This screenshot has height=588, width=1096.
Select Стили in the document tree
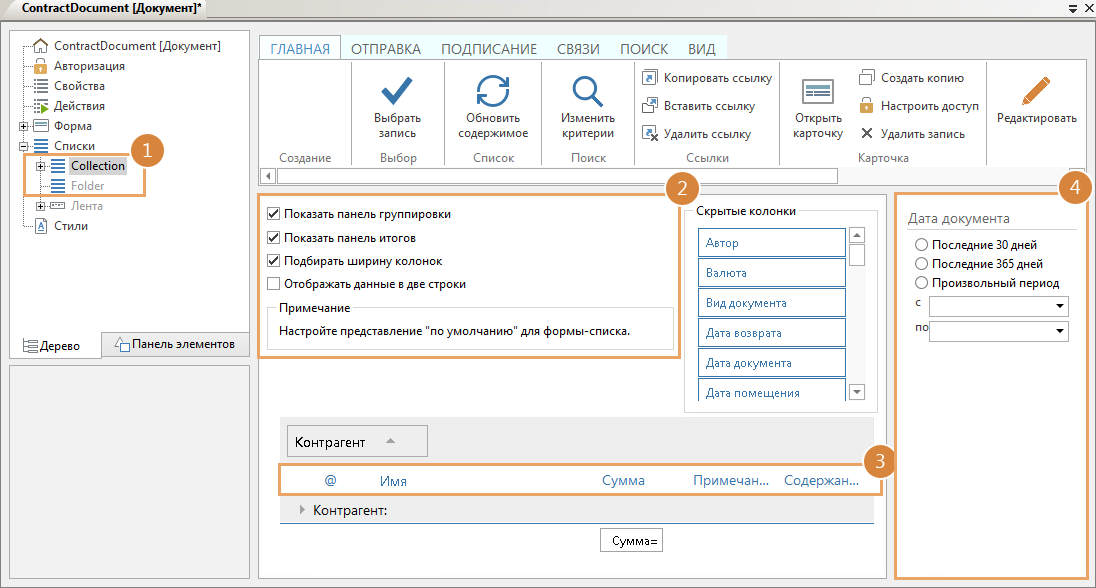coord(71,226)
